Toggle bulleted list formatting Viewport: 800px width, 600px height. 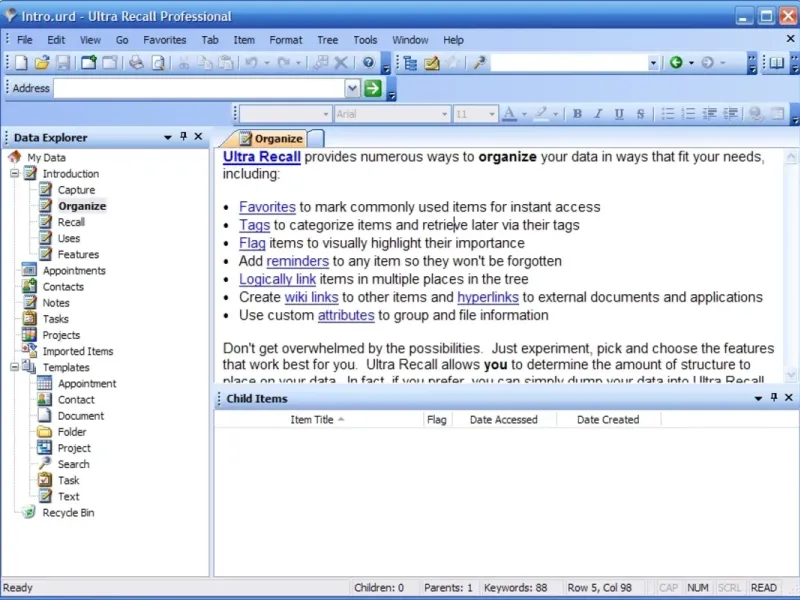coord(667,114)
